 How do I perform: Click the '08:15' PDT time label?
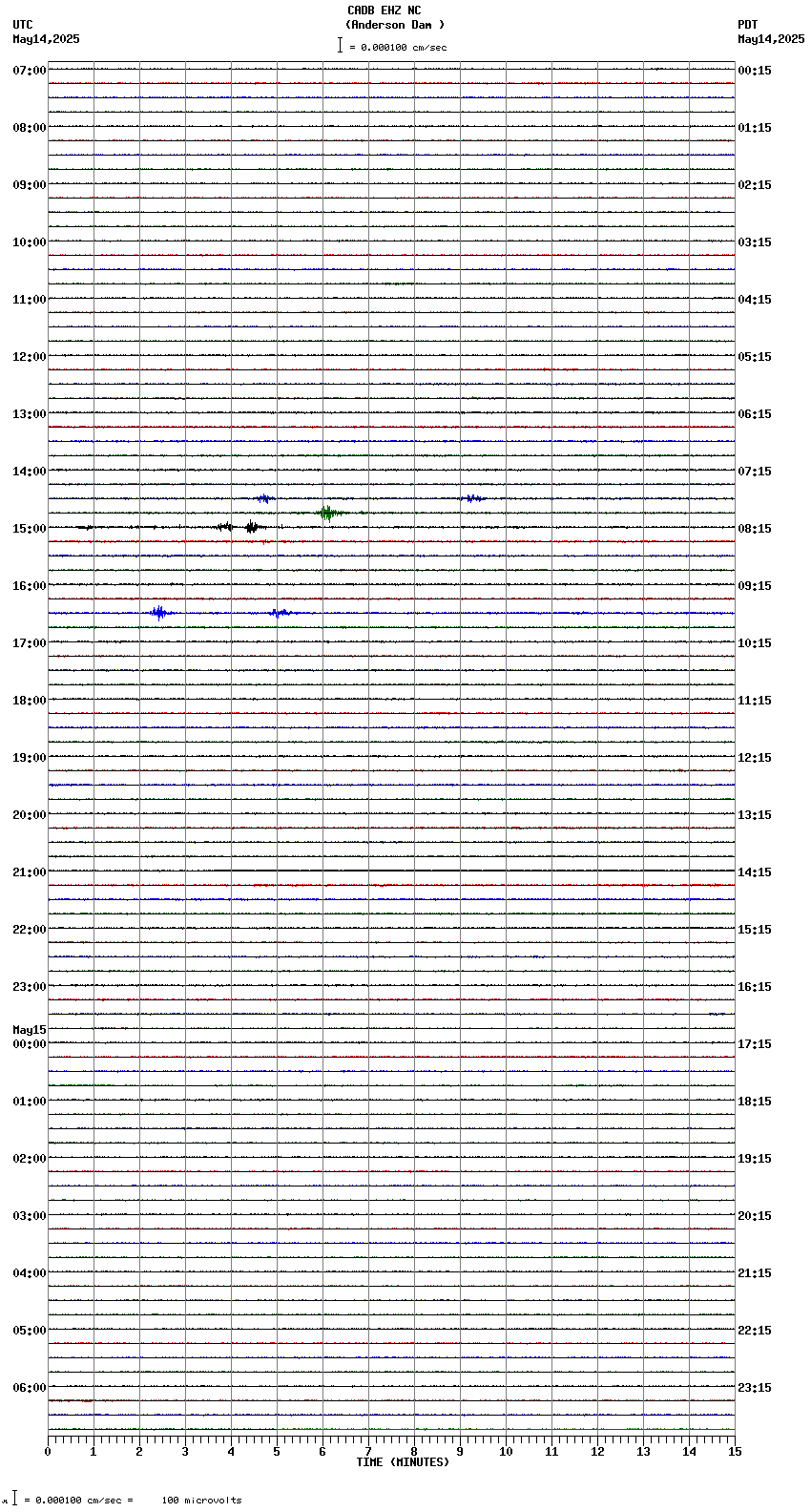pos(755,529)
